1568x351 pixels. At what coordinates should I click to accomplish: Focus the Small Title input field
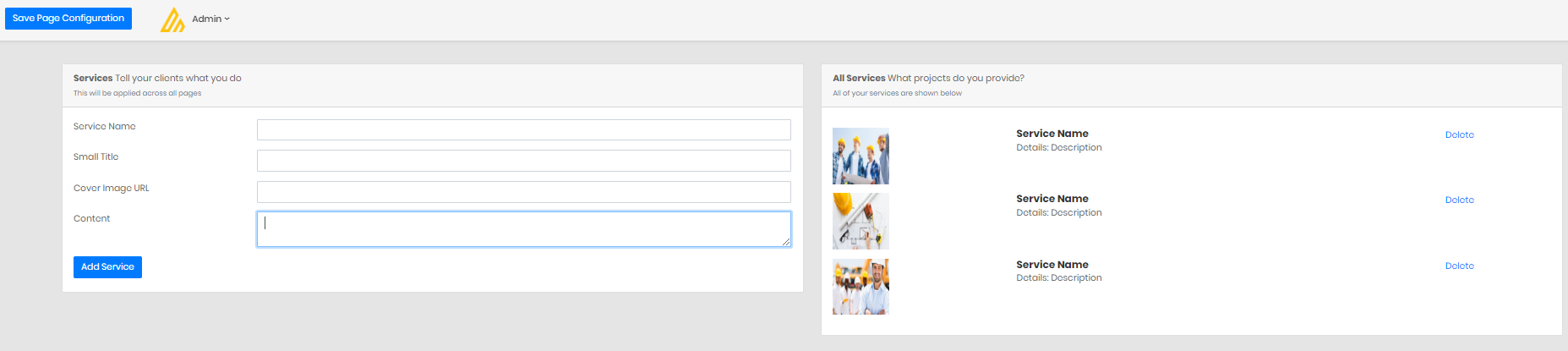click(524, 161)
